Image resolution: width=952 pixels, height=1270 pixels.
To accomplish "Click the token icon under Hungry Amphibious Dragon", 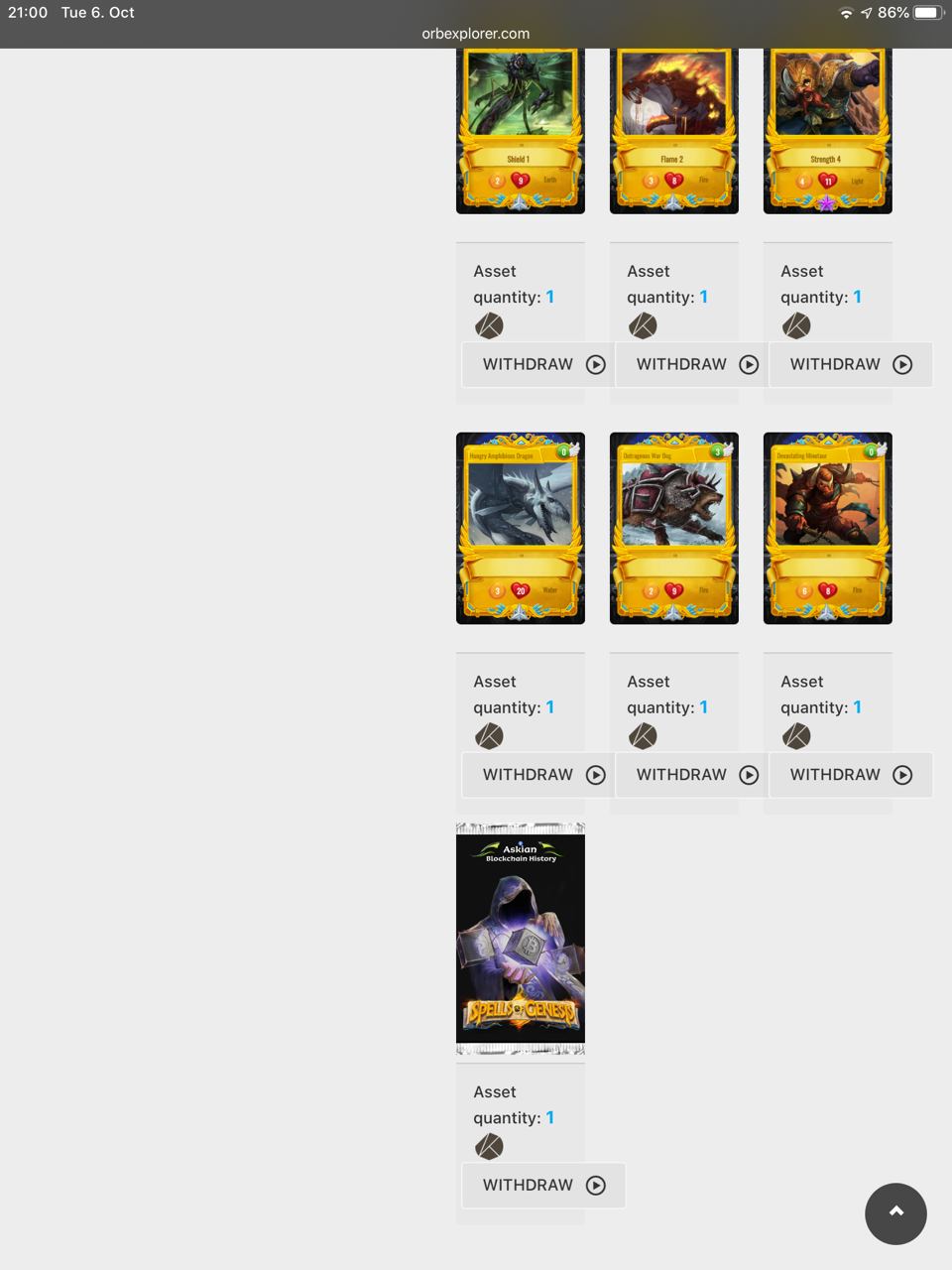I will (489, 736).
